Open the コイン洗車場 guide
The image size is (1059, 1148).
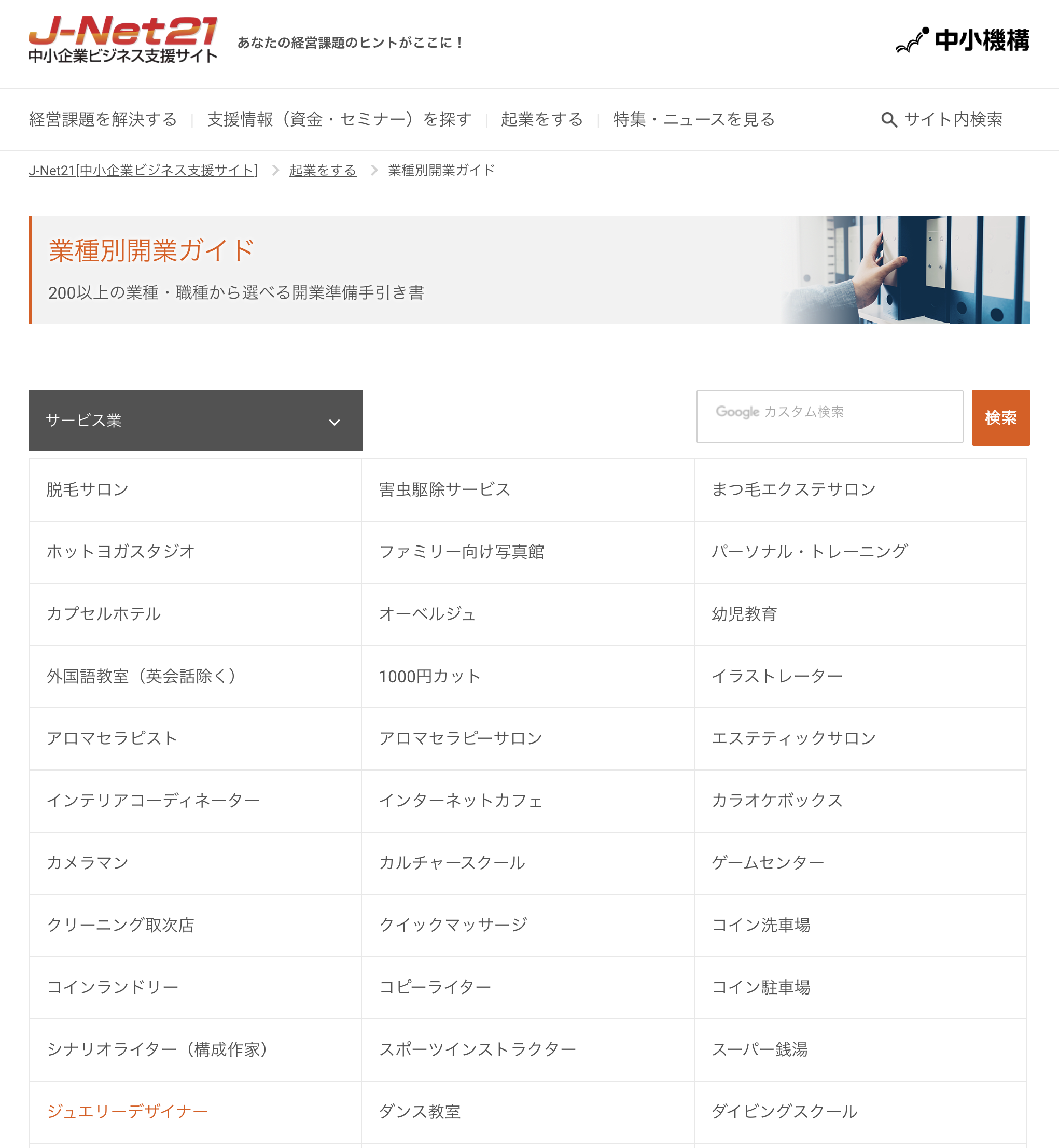[860, 925]
